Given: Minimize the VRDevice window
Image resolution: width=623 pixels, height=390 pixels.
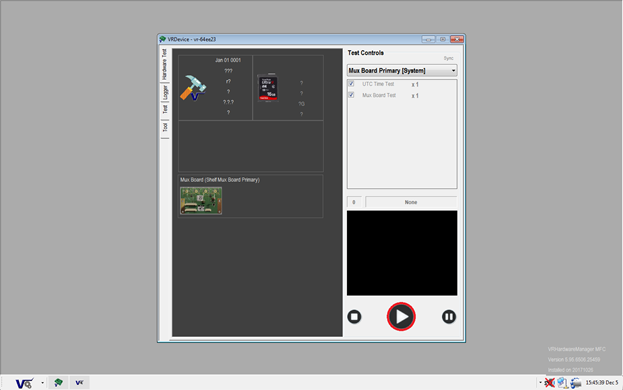Looking at the screenshot, I should pyautogui.click(x=428, y=39).
